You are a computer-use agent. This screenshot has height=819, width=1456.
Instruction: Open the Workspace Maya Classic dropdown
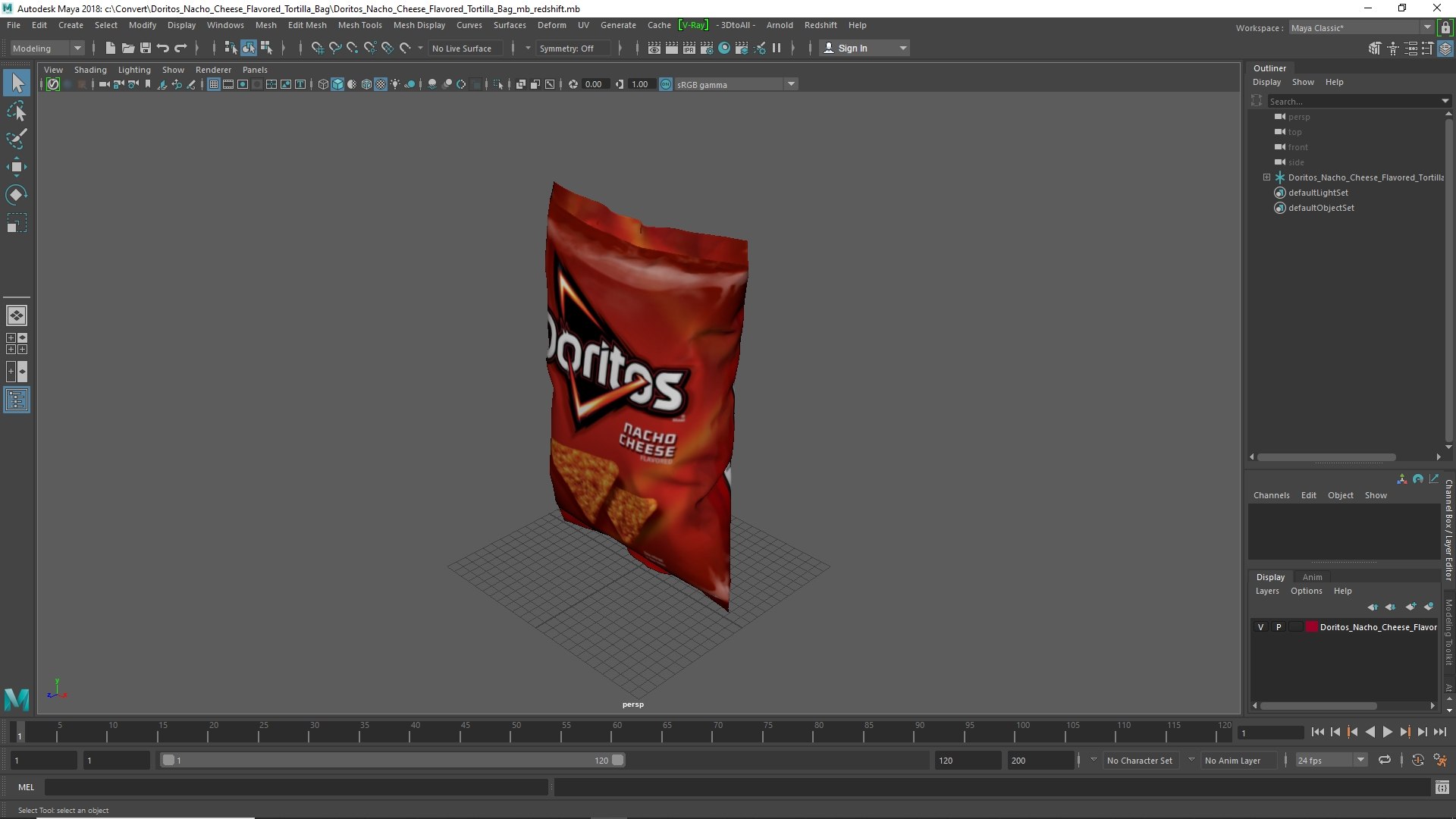click(1360, 27)
